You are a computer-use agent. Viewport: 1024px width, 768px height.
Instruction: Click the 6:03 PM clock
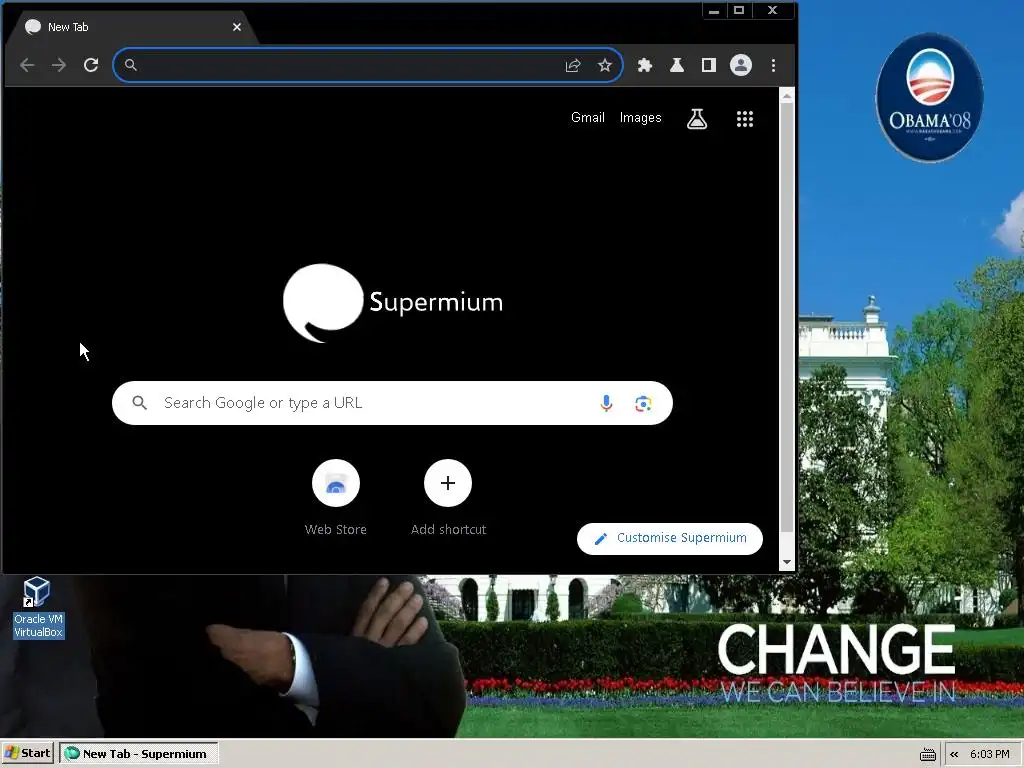coord(989,754)
